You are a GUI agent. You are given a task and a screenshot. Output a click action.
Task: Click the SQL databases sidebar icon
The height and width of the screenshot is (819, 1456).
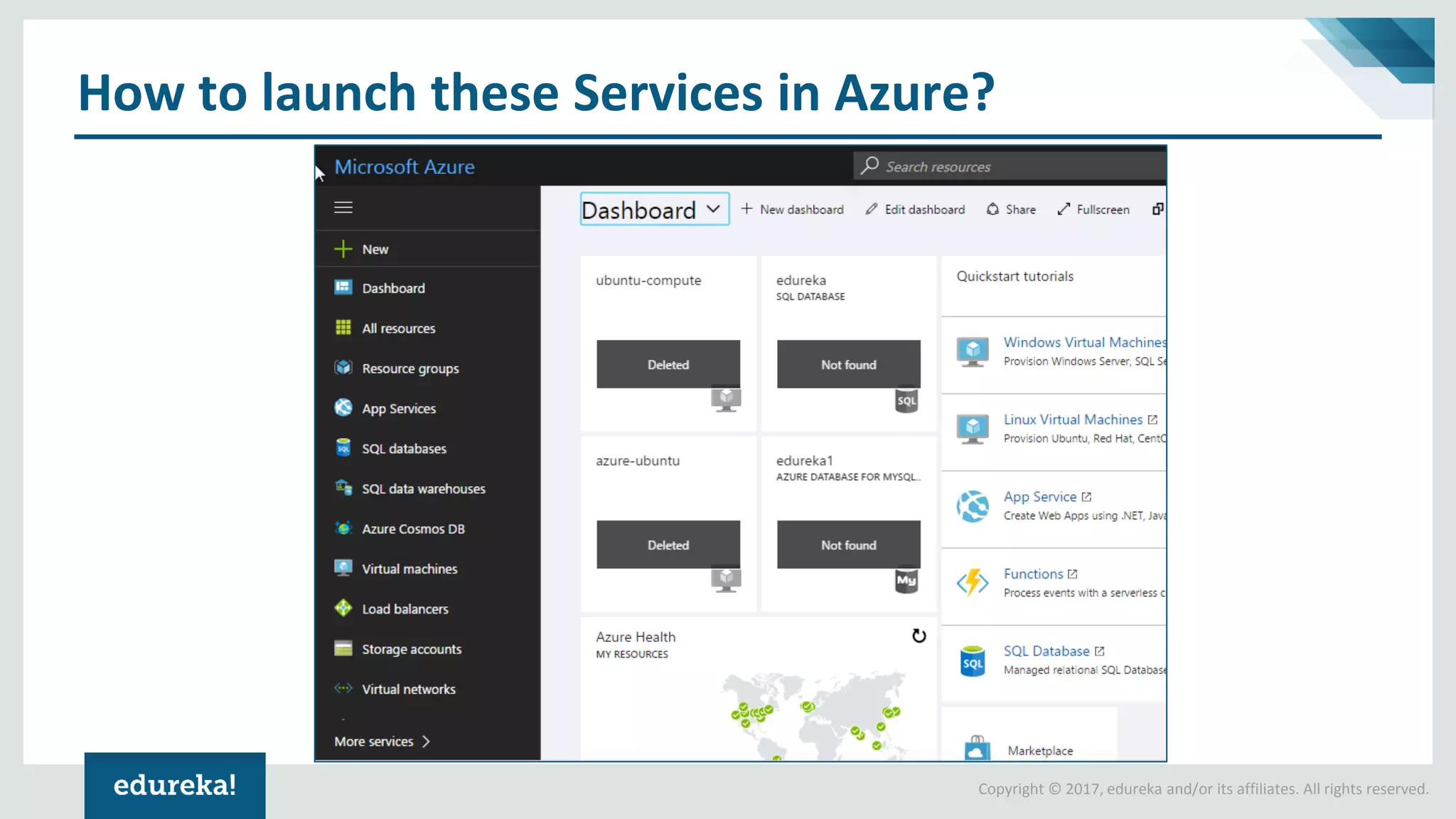coord(343,448)
